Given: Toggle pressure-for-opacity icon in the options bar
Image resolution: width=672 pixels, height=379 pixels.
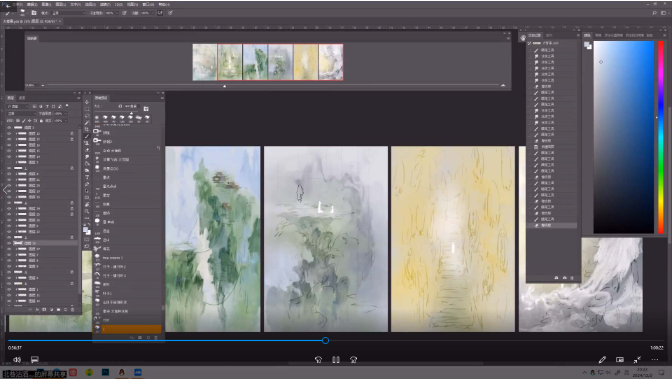Looking at the screenshot, I should 124,13.
